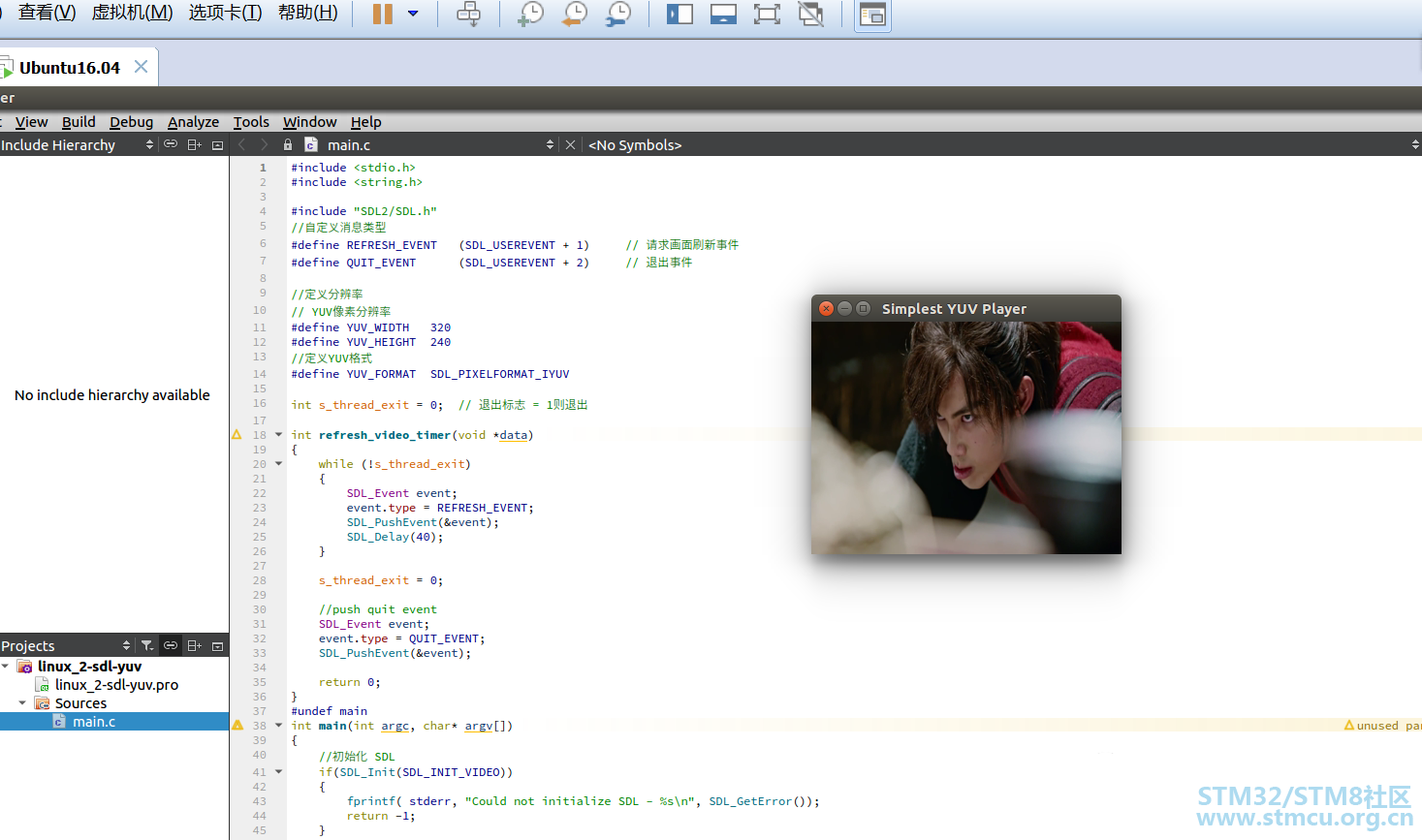Open Qt Creator's Help menu

(365, 122)
